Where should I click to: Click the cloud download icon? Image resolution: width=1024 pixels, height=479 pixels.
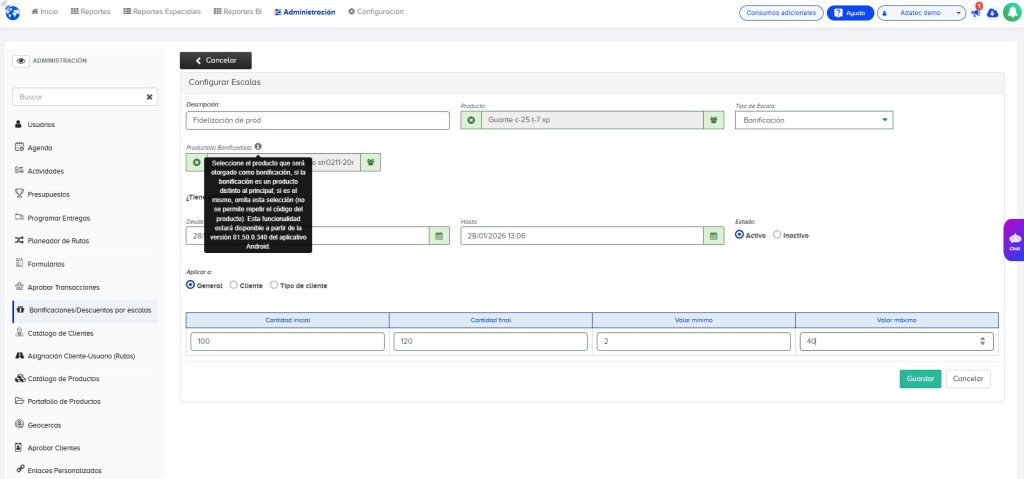coord(993,13)
